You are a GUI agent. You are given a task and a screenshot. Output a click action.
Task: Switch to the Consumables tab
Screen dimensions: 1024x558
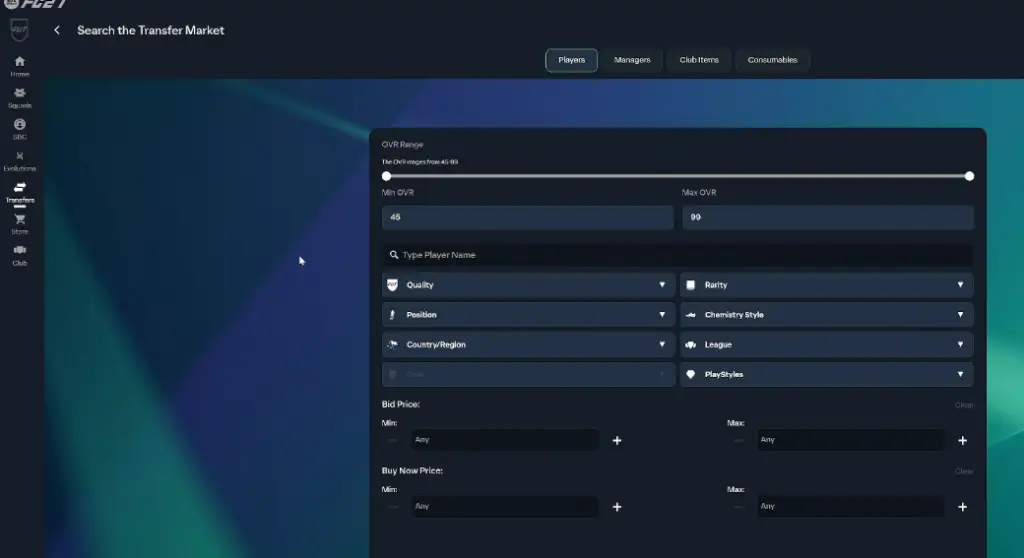tap(773, 60)
